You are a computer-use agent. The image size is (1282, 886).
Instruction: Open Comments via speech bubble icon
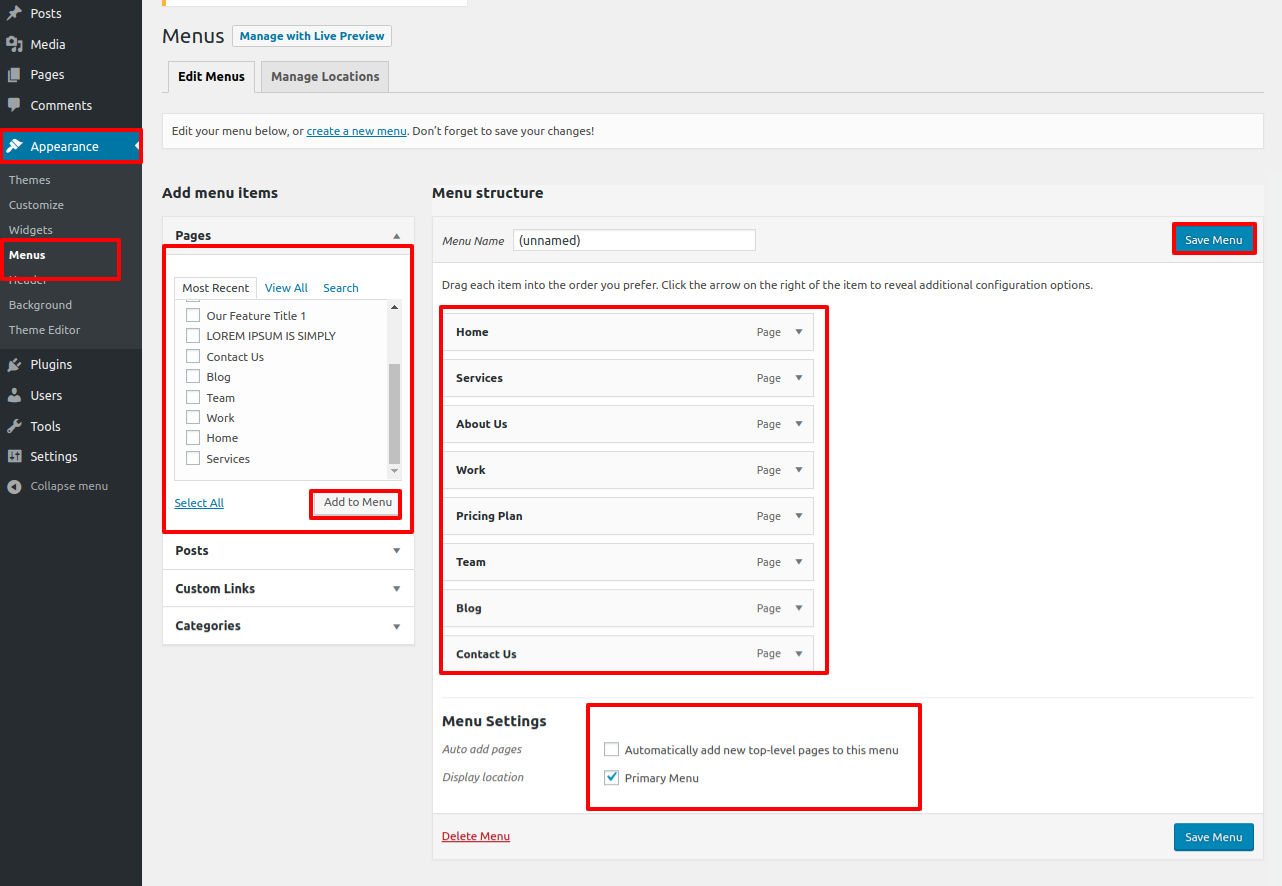tap(14, 105)
